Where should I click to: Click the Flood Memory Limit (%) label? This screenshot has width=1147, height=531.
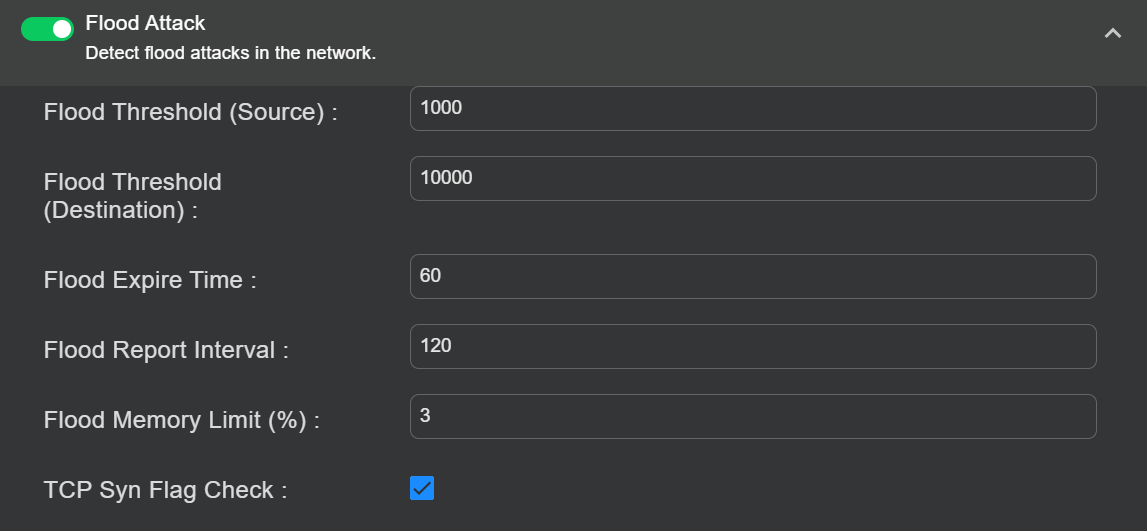pyautogui.click(x=181, y=420)
